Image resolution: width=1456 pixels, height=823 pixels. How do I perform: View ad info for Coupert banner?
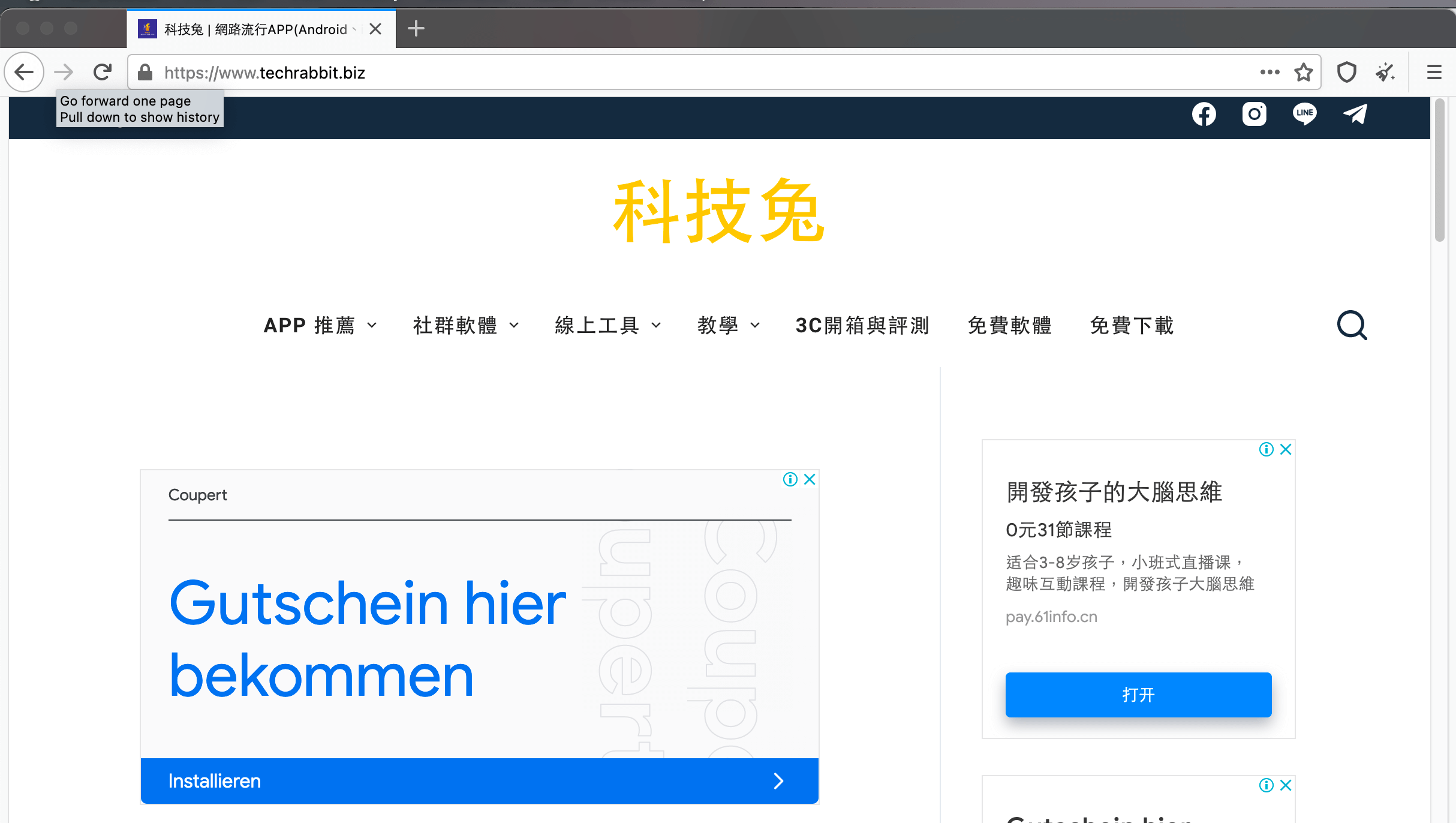coord(790,479)
